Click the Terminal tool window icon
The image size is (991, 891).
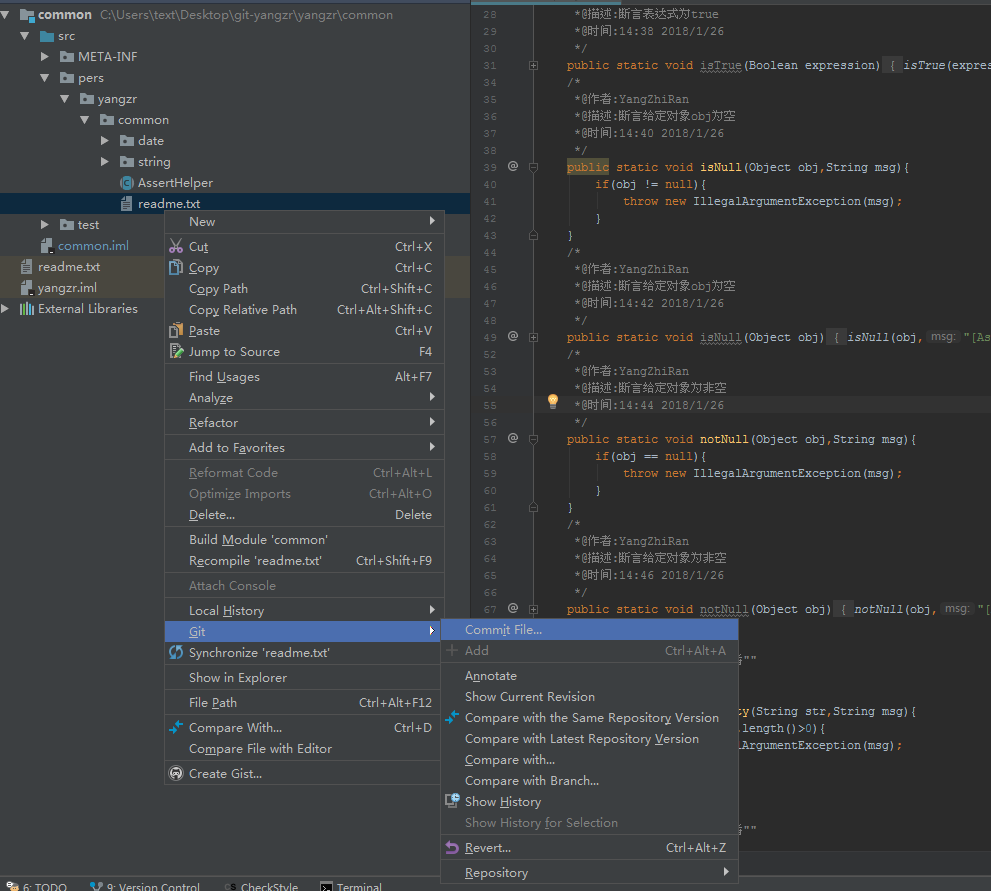coord(326,887)
